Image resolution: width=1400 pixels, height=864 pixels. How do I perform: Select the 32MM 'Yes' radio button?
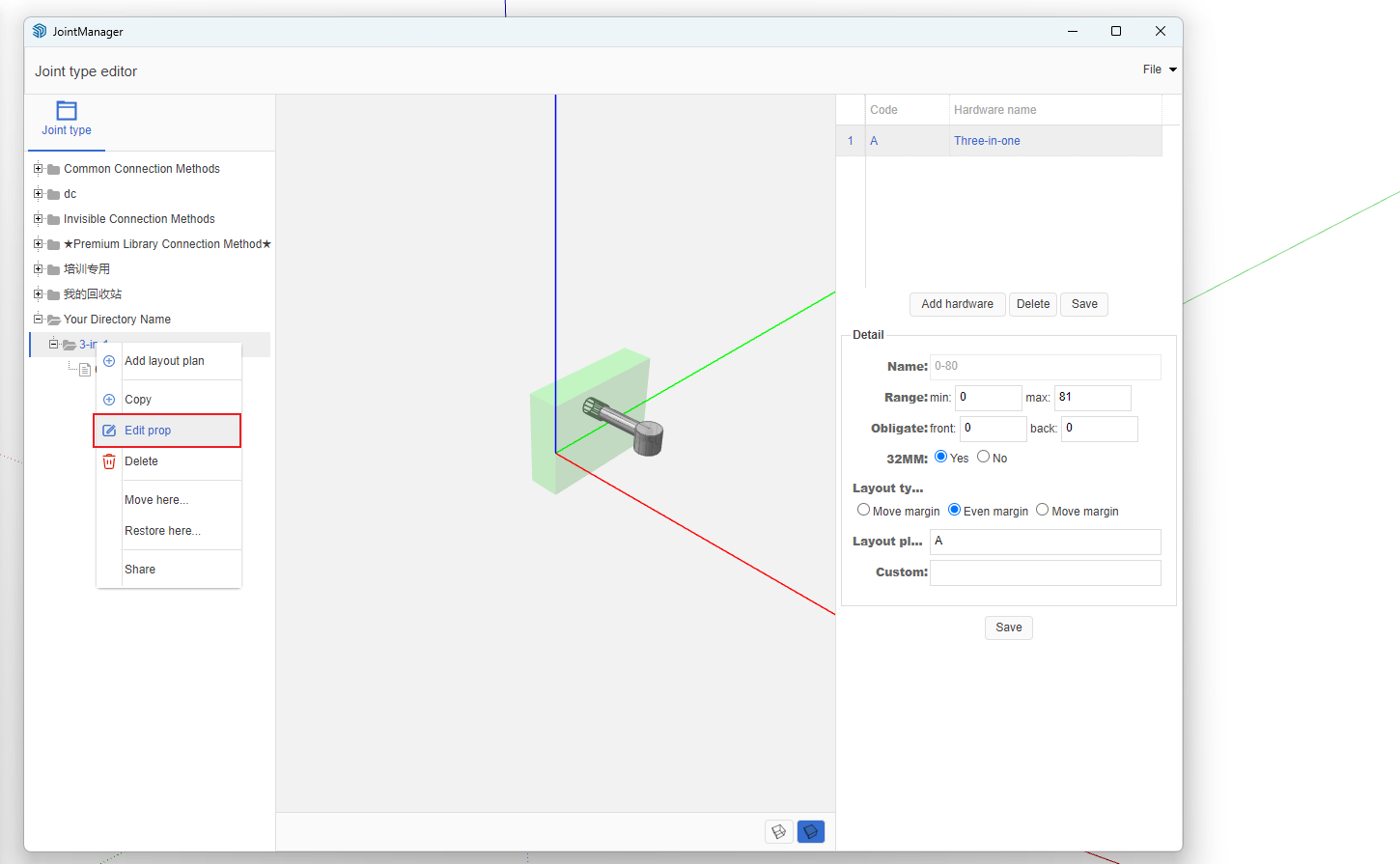point(940,457)
